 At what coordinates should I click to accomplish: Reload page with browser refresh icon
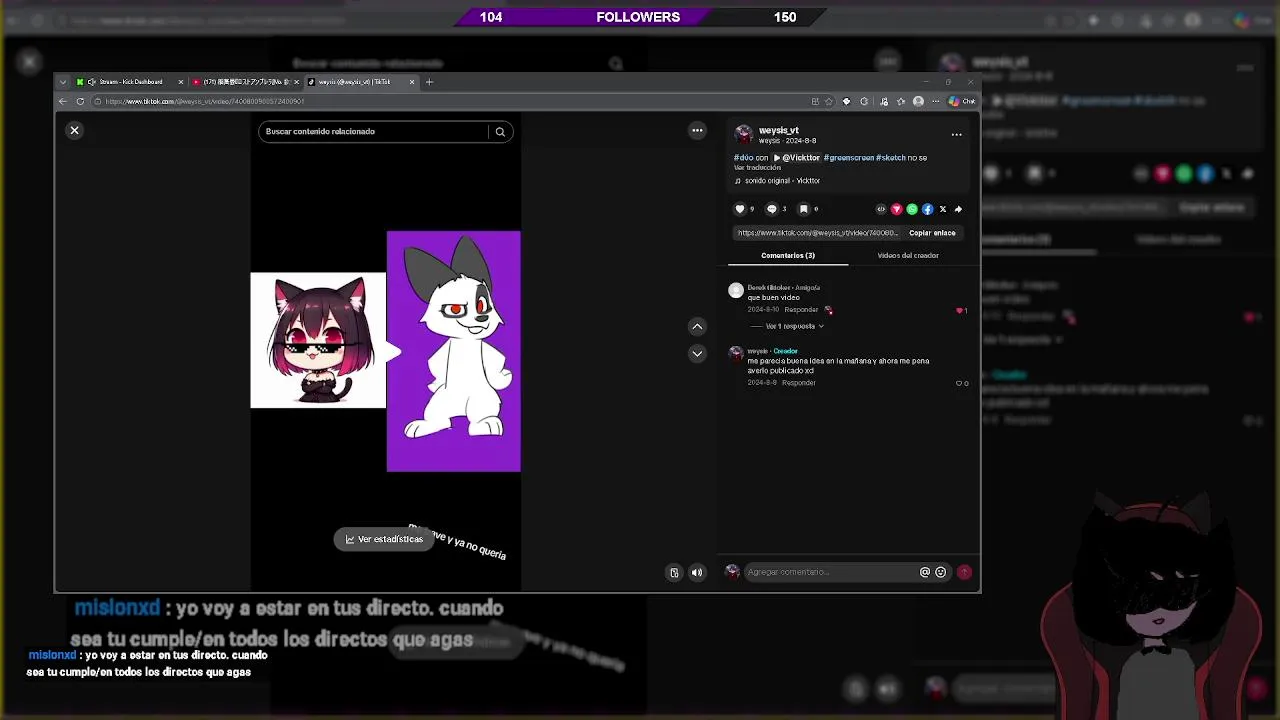click(x=80, y=101)
